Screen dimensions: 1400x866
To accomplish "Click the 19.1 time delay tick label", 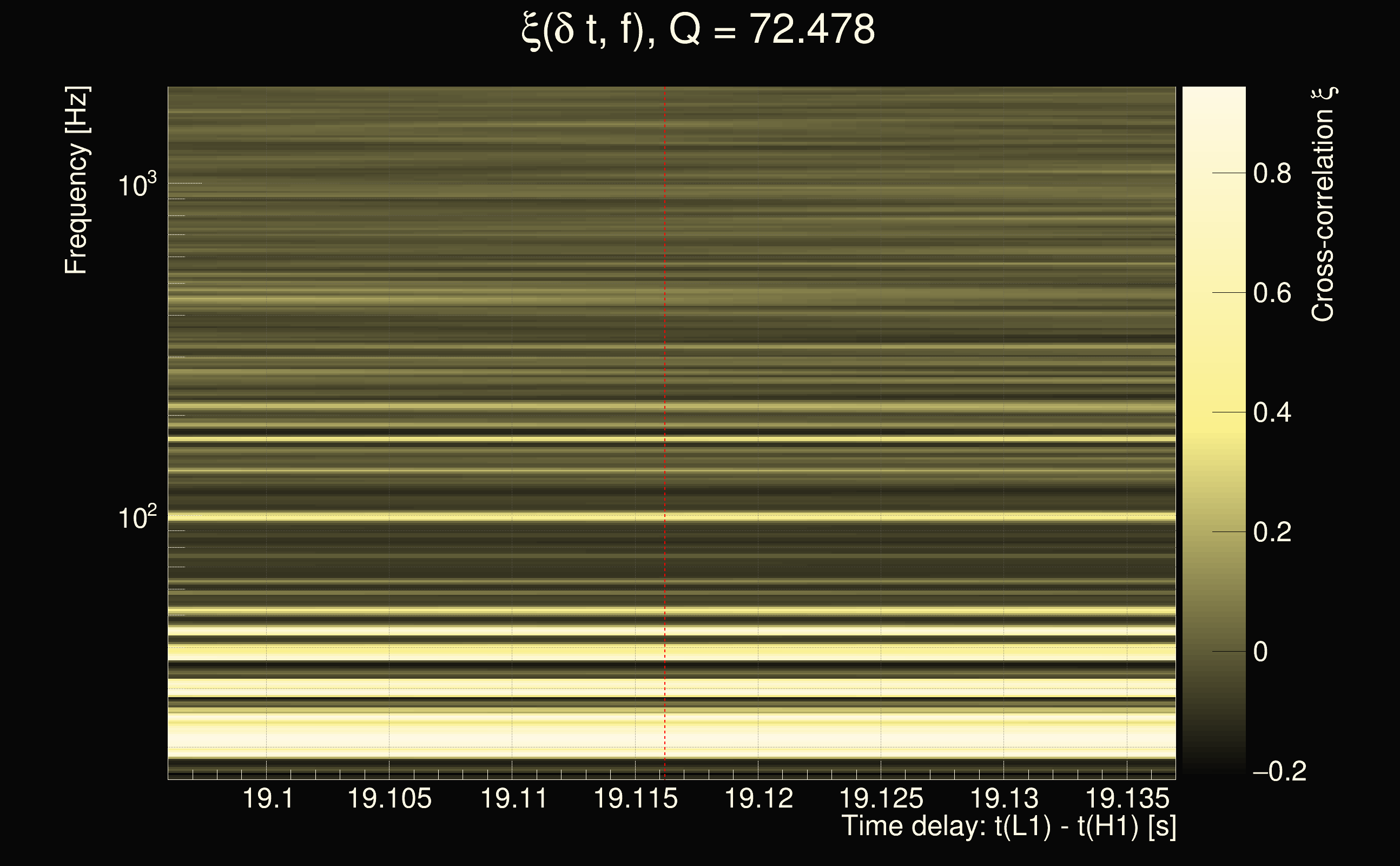I will click(x=268, y=798).
